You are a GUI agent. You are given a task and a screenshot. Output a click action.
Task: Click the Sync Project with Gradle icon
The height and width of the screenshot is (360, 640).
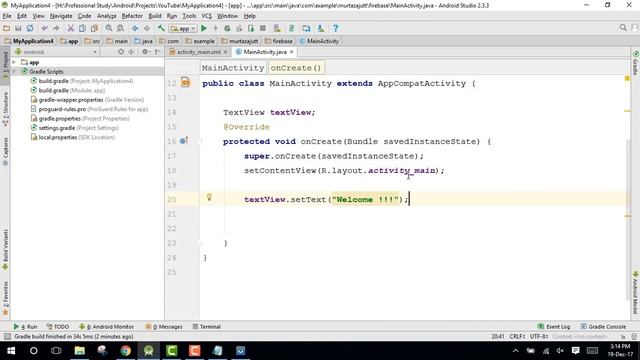point(291,28)
